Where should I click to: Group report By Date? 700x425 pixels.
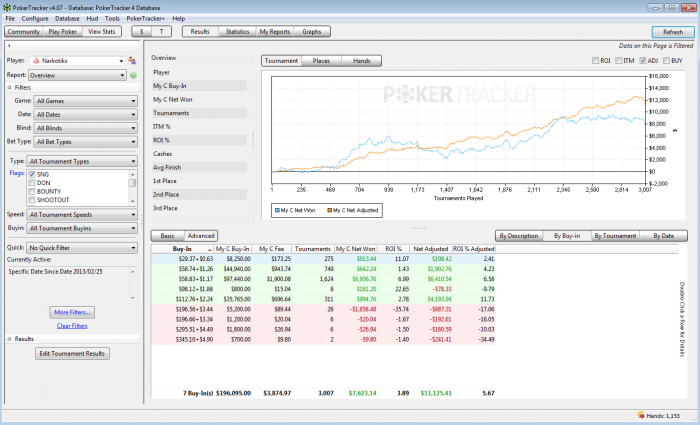click(664, 236)
